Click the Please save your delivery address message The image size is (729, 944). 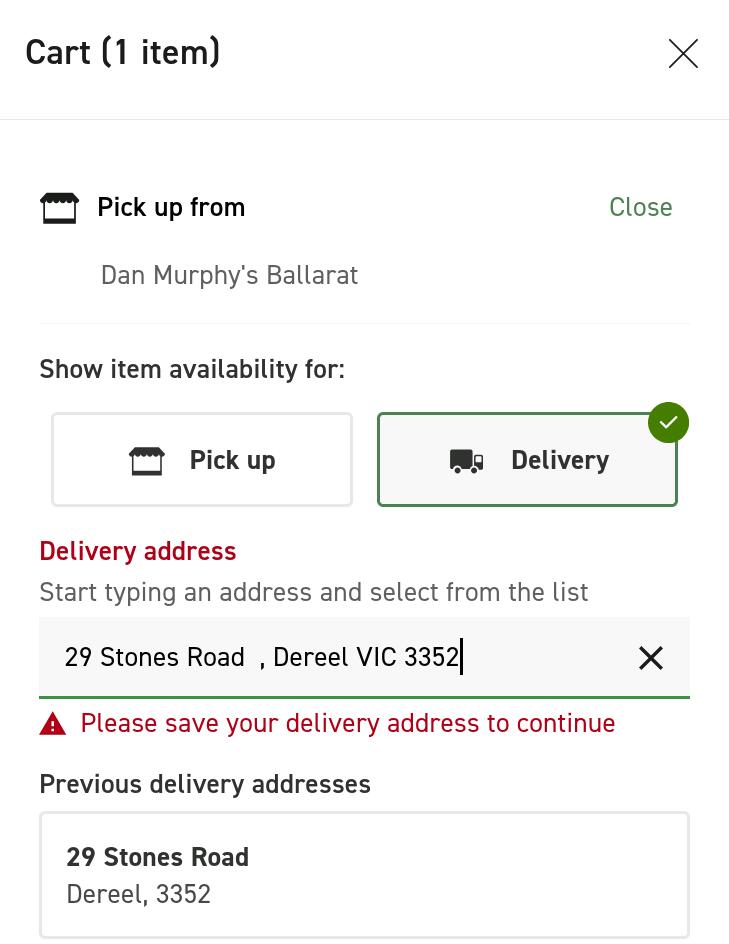click(347, 723)
